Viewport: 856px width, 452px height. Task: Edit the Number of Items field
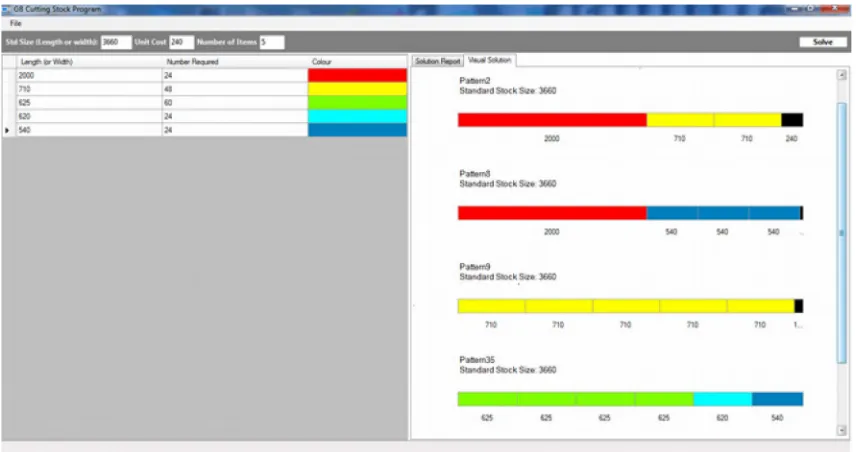[271, 42]
